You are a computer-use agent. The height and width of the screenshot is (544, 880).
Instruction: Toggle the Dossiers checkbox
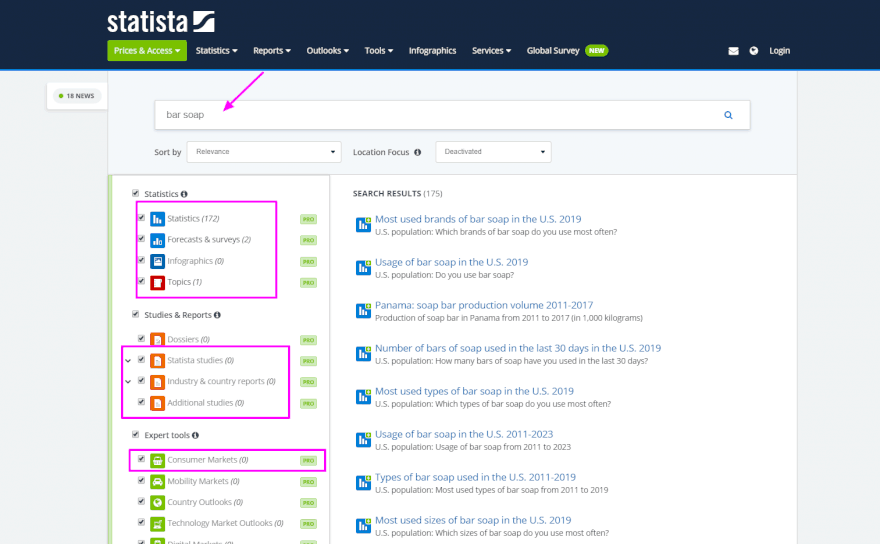pos(141,339)
